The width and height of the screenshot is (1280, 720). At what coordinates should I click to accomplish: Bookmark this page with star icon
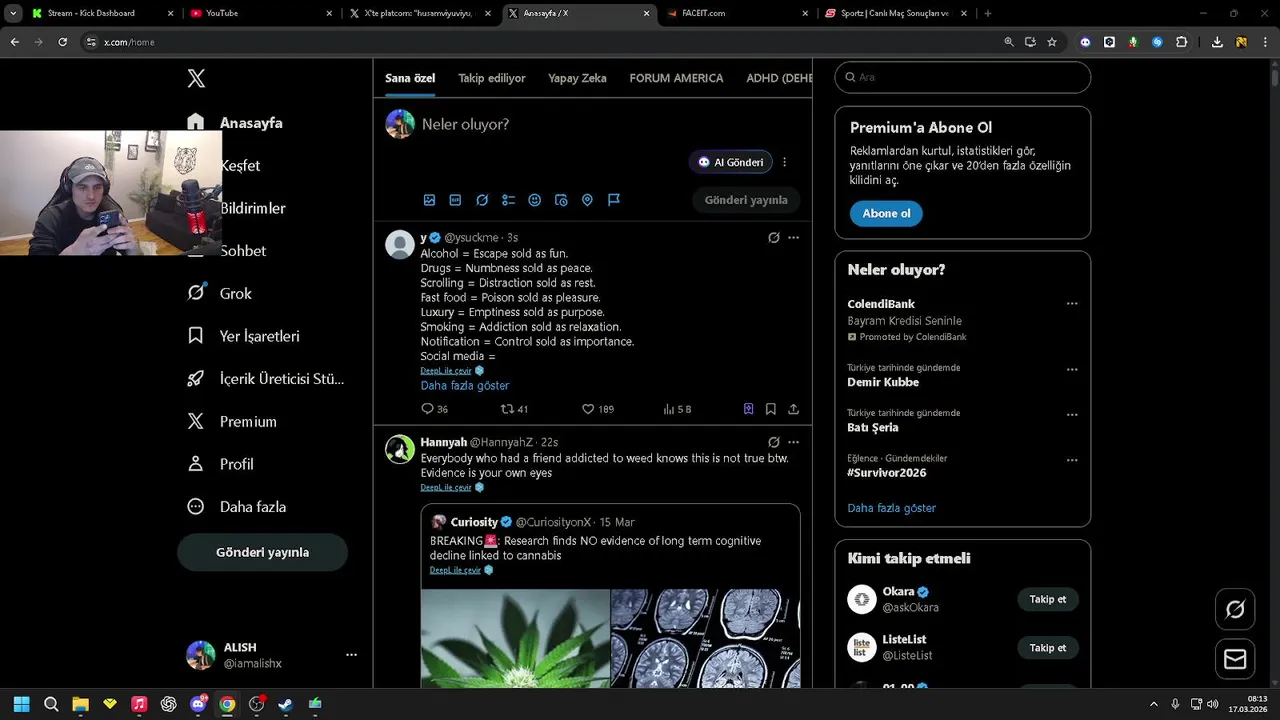click(x=1052, y=42)
